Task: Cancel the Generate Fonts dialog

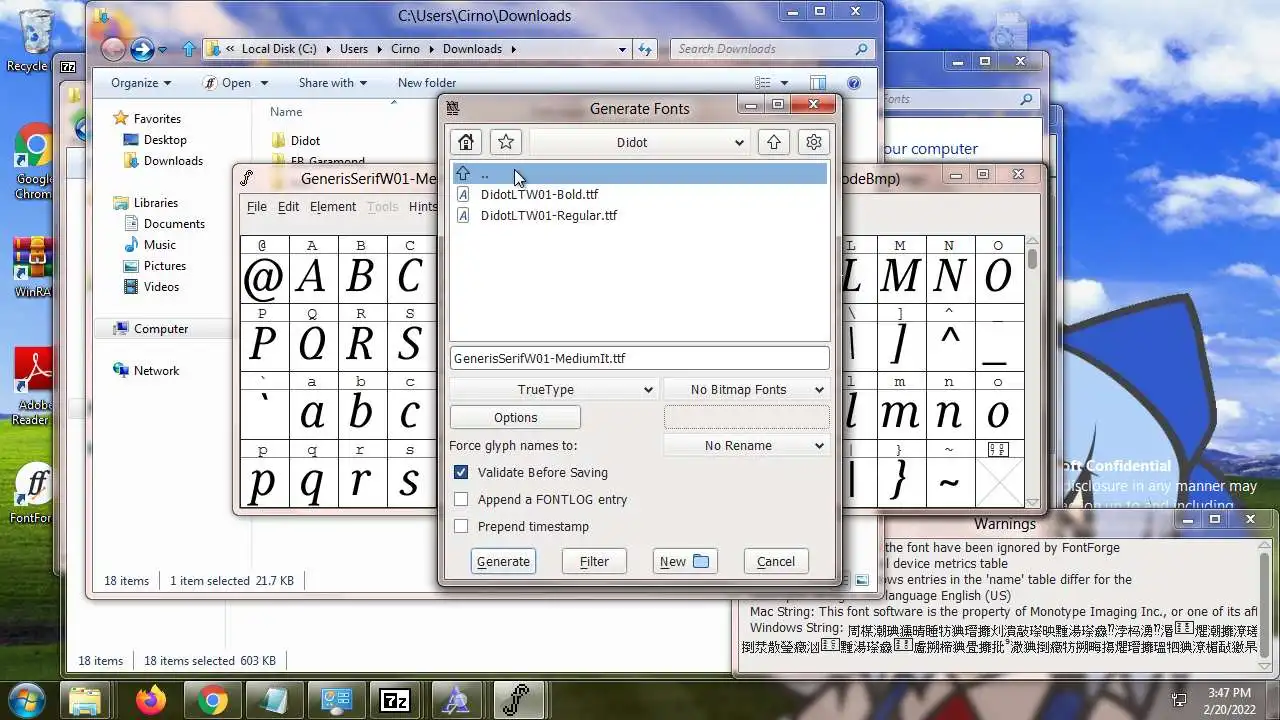Action: [776, 561]
